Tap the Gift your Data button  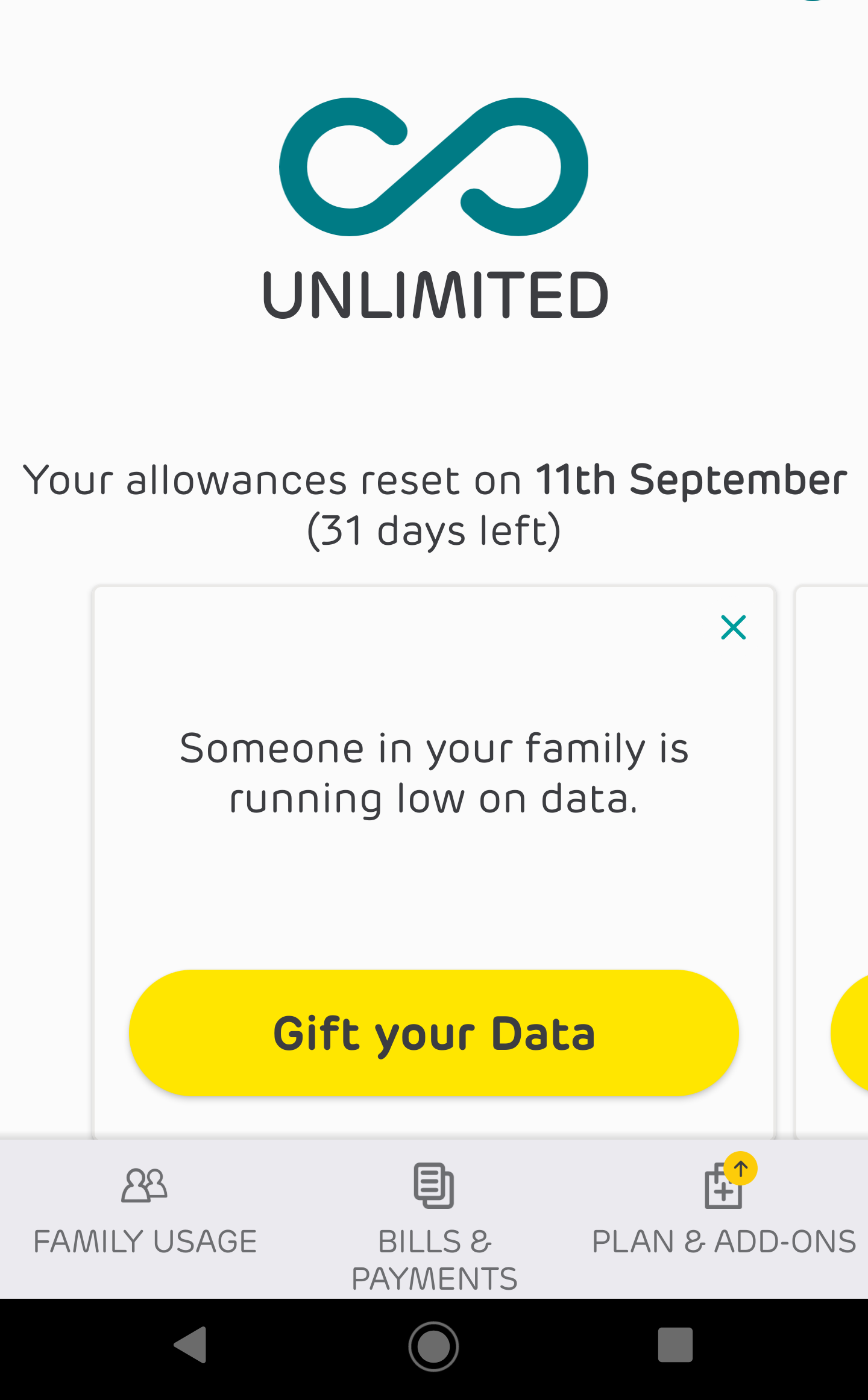433,1033
